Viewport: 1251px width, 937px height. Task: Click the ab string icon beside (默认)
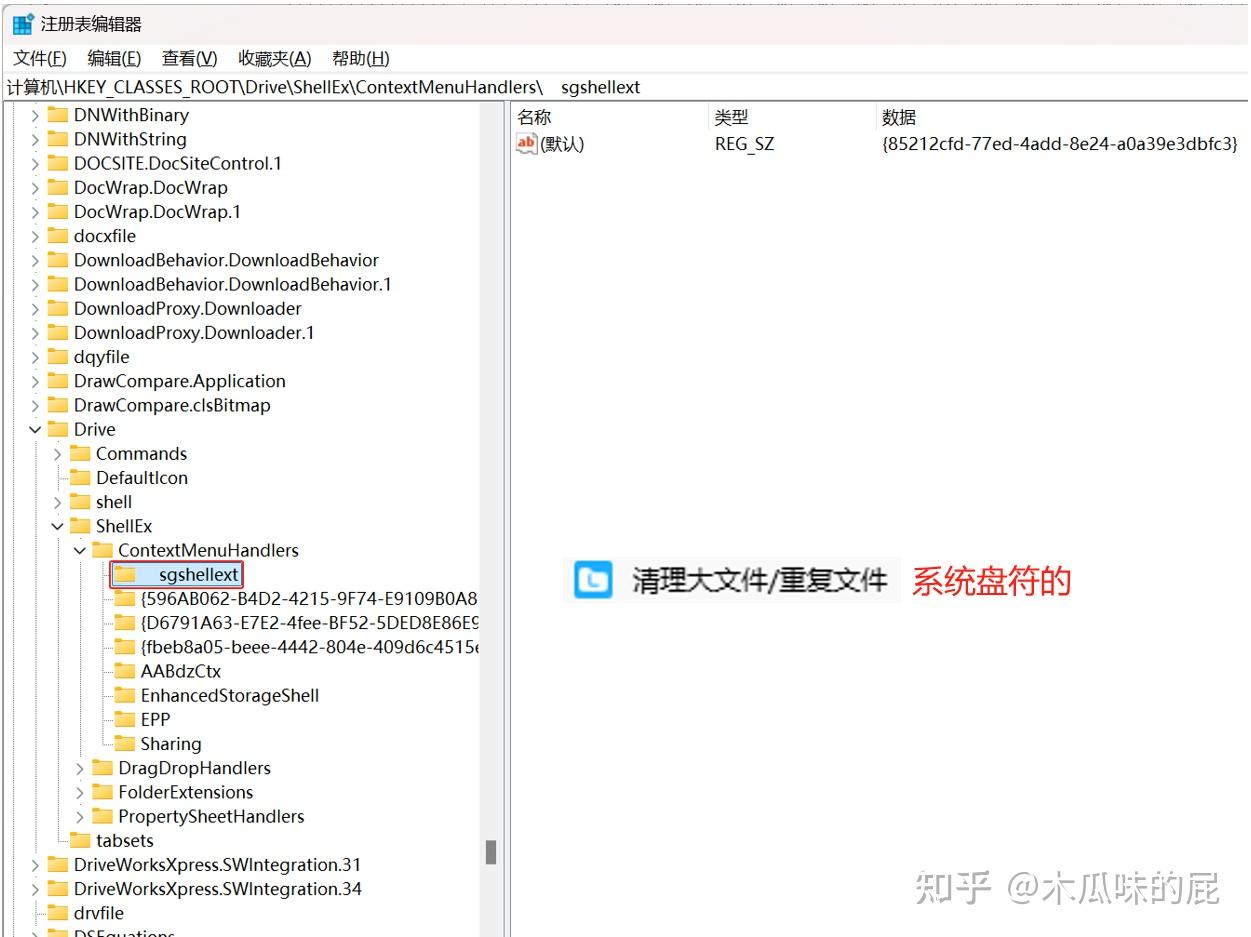pyautogui.click(x=527, y=144)
